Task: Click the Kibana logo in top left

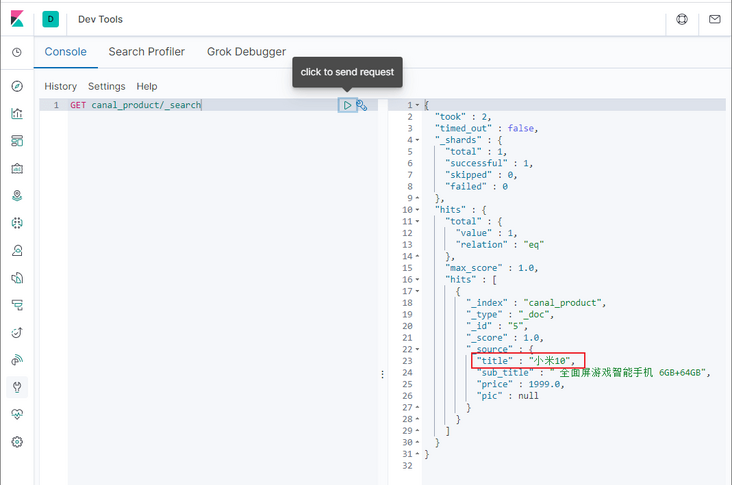Action: pos(17,18)
